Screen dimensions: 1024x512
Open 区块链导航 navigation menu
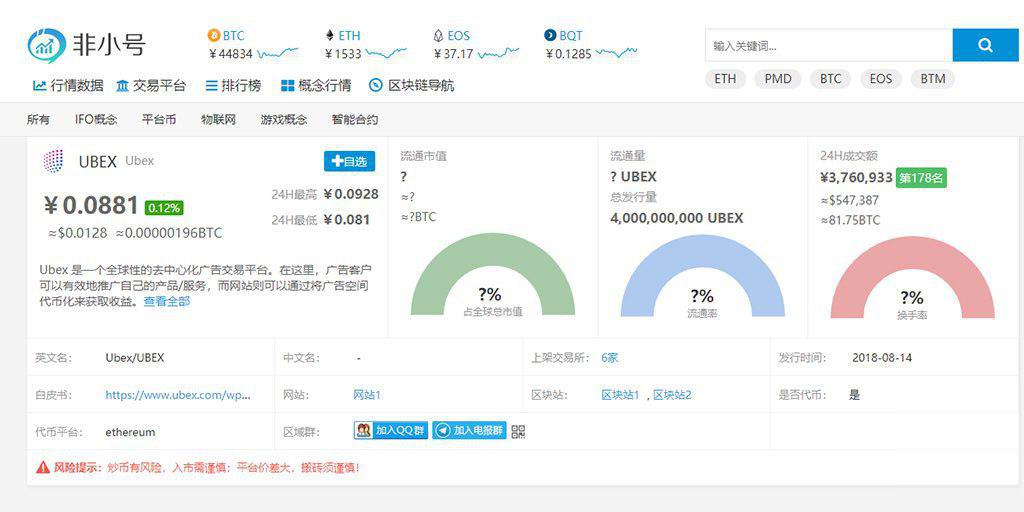point(411,86)
